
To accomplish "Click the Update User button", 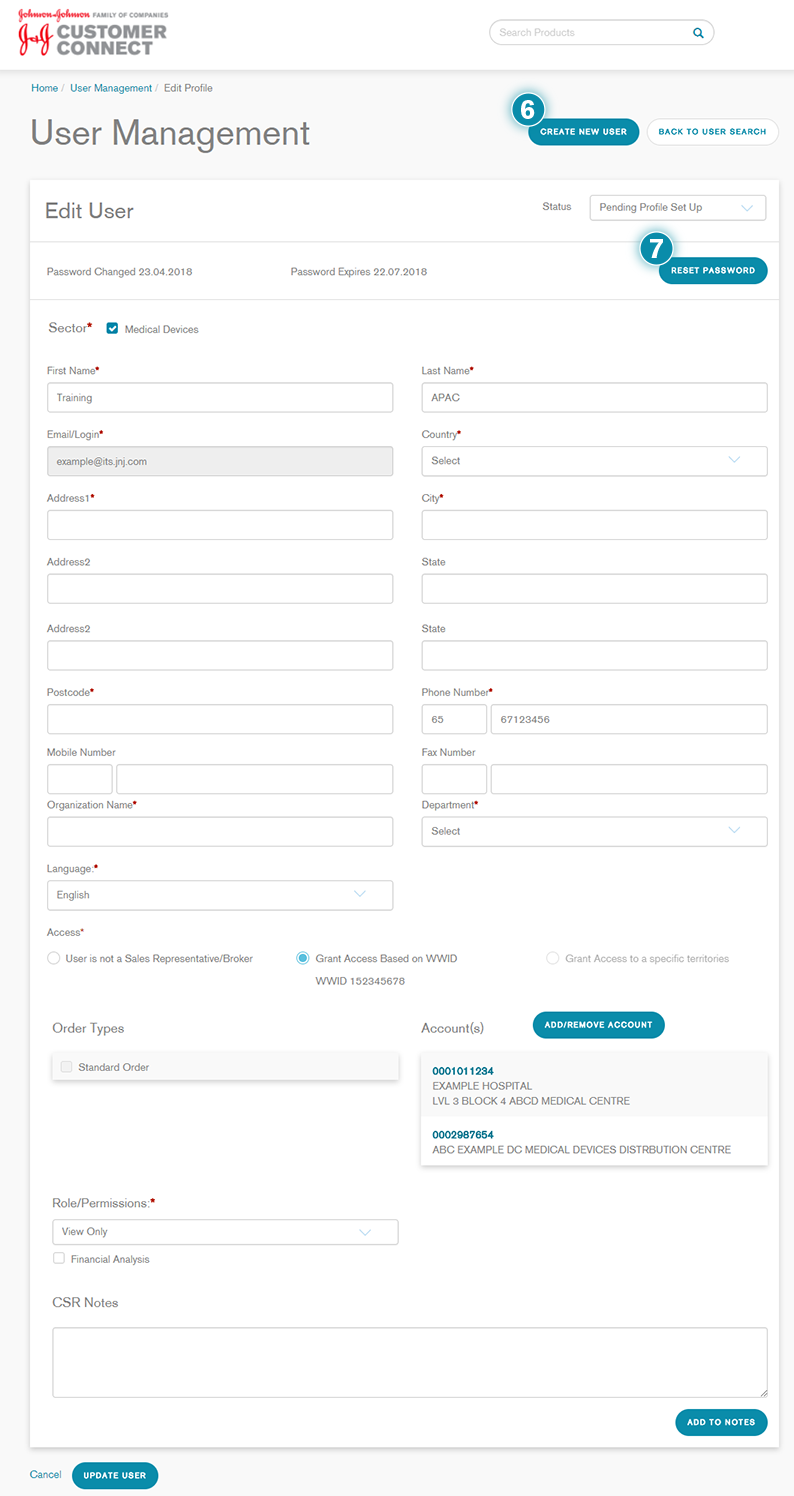I will [x=115, y=1475].
